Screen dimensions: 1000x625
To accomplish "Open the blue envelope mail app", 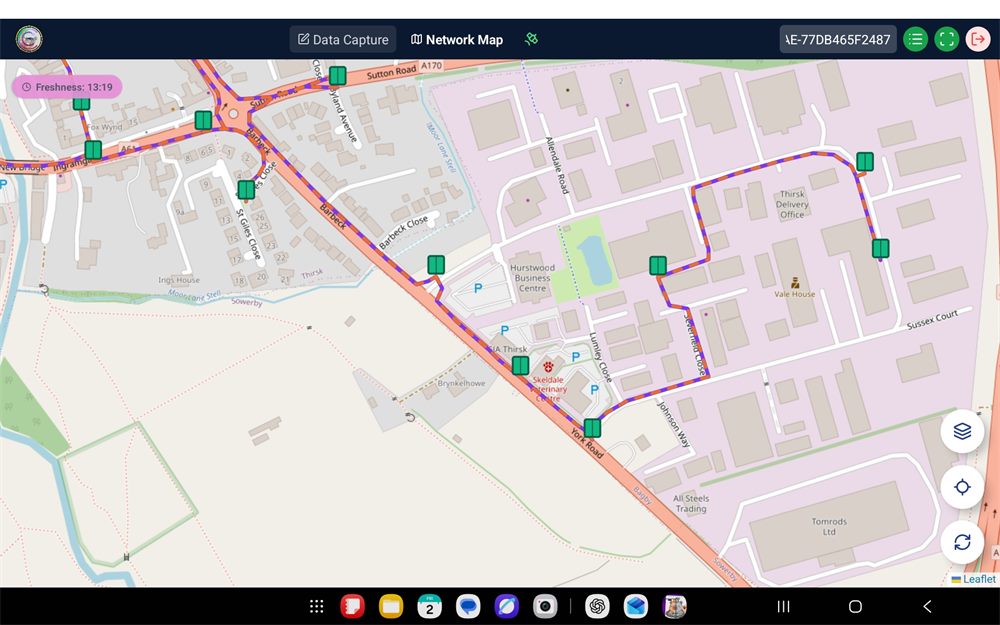I will [x=636, y=607].
